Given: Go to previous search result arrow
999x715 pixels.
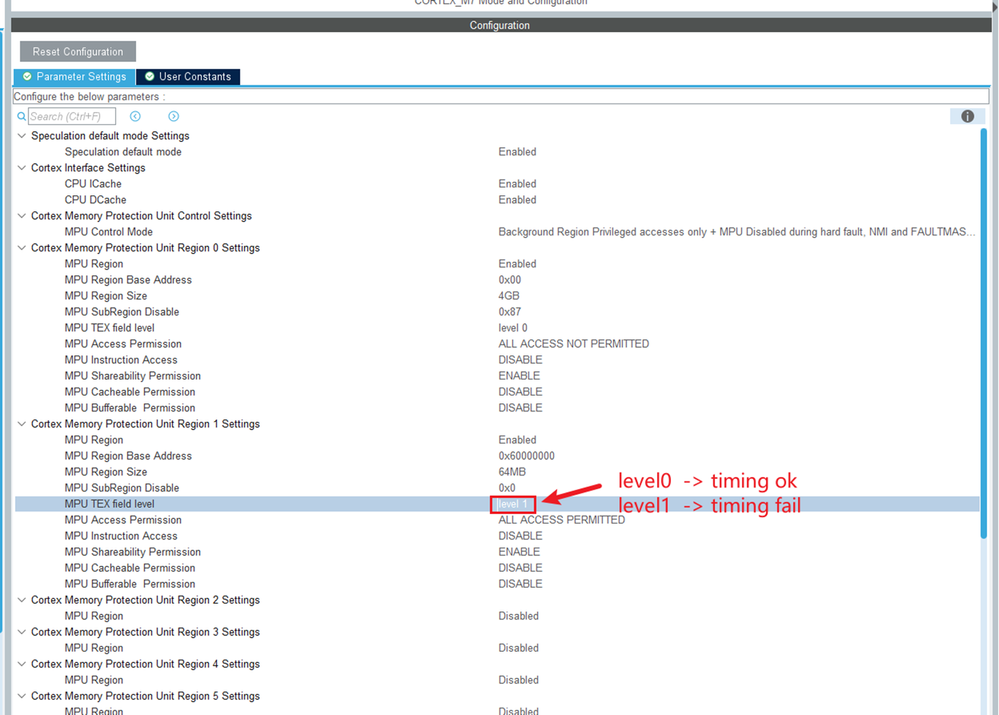Looking at the screenshot, I should (135, 116).
